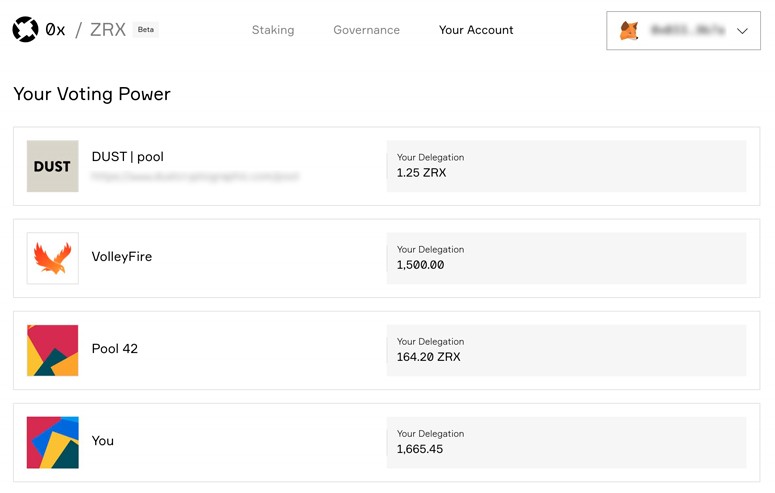Image resolution: width=775 pixels, height=493 pixels.
Task: Expand the wallet dropdown chevron
Action: tap(742, 31)
